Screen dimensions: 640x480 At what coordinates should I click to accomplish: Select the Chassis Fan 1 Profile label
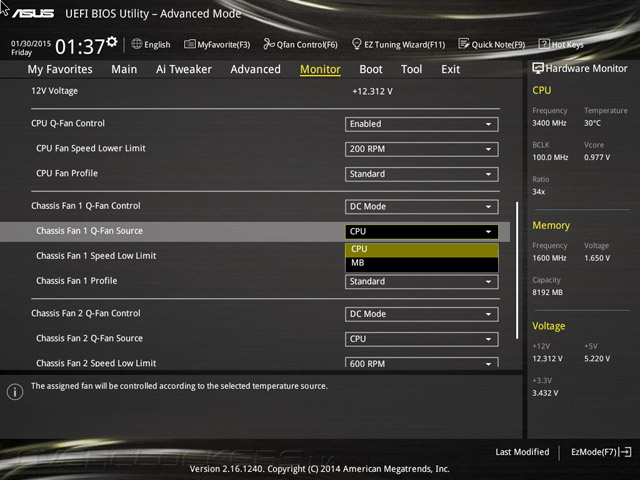pyautogui.click(x=76, y=281)
